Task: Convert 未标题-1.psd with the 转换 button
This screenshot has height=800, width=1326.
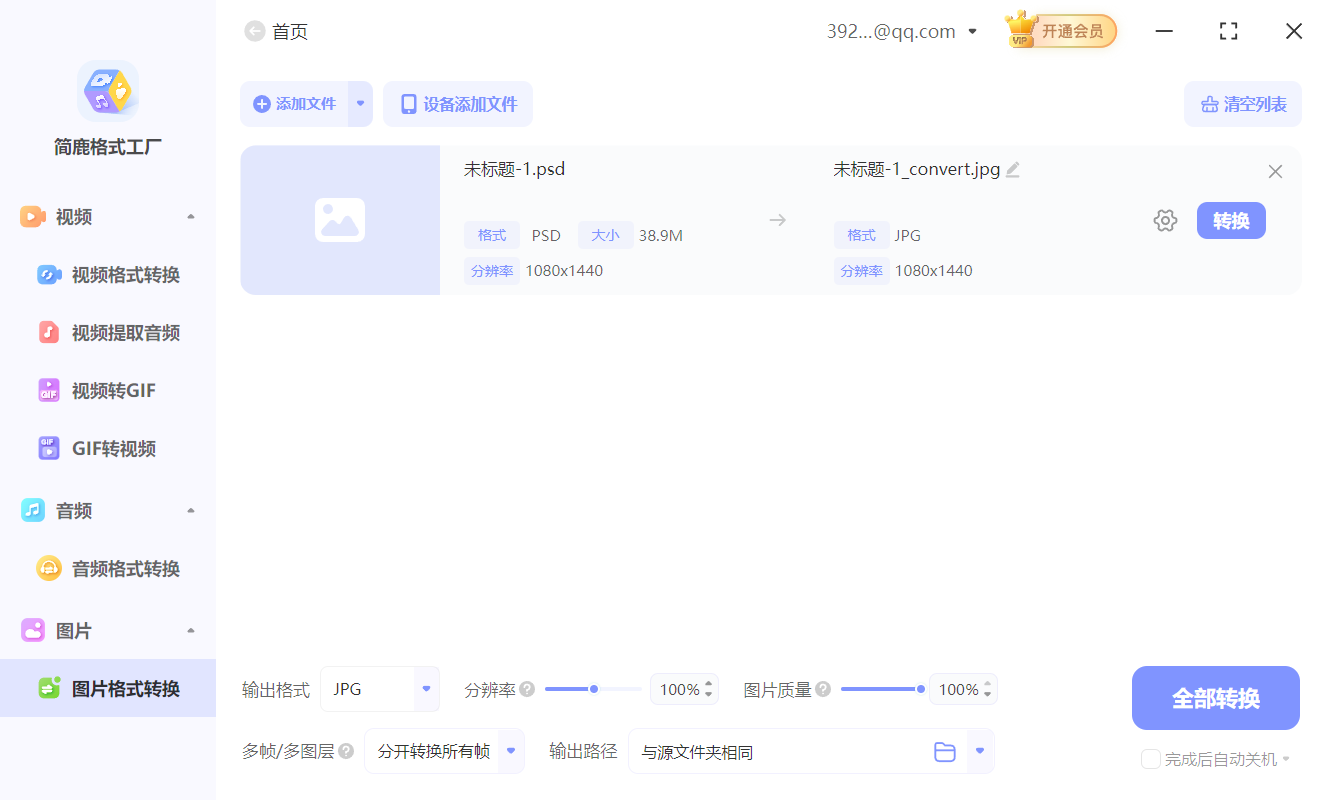Action: 1231,220
